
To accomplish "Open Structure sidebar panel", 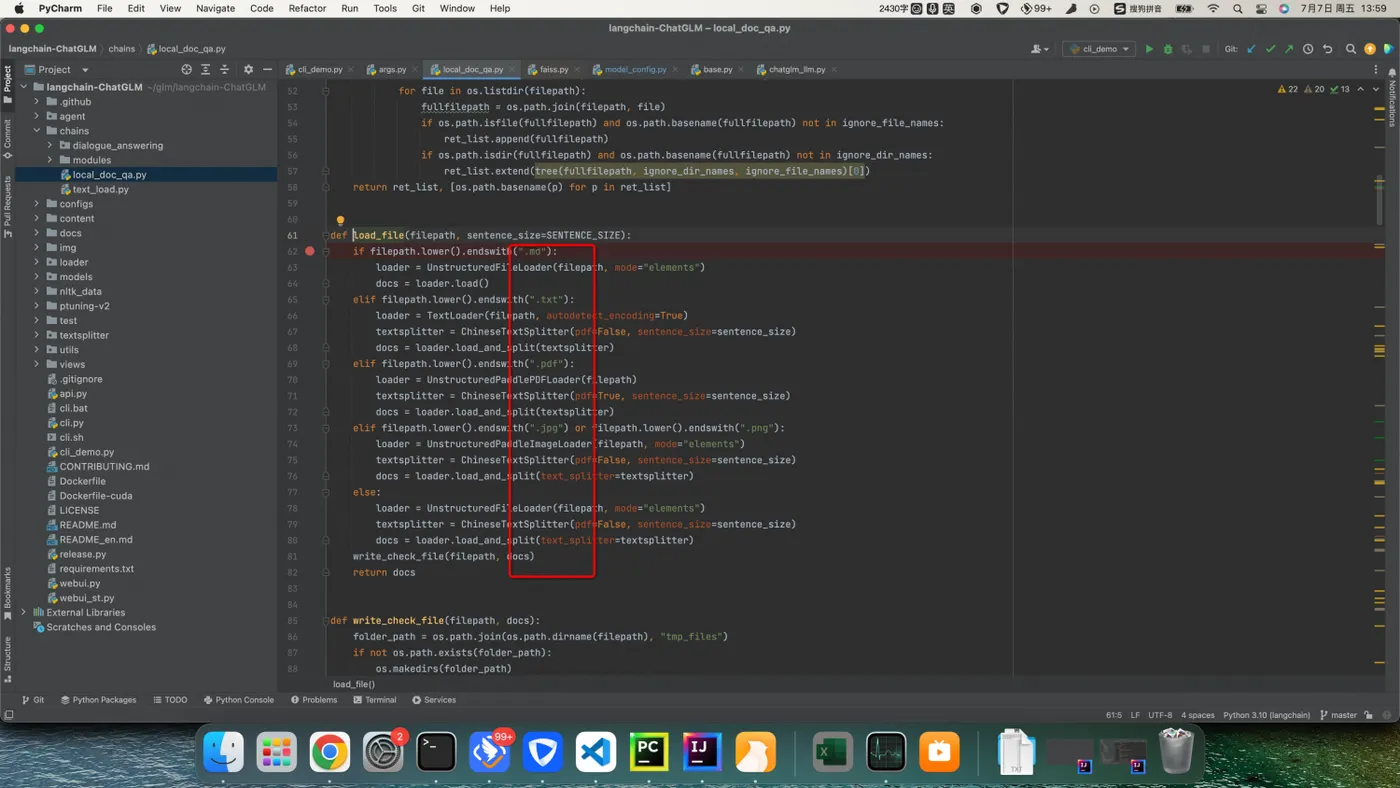I will coord(7,658).
